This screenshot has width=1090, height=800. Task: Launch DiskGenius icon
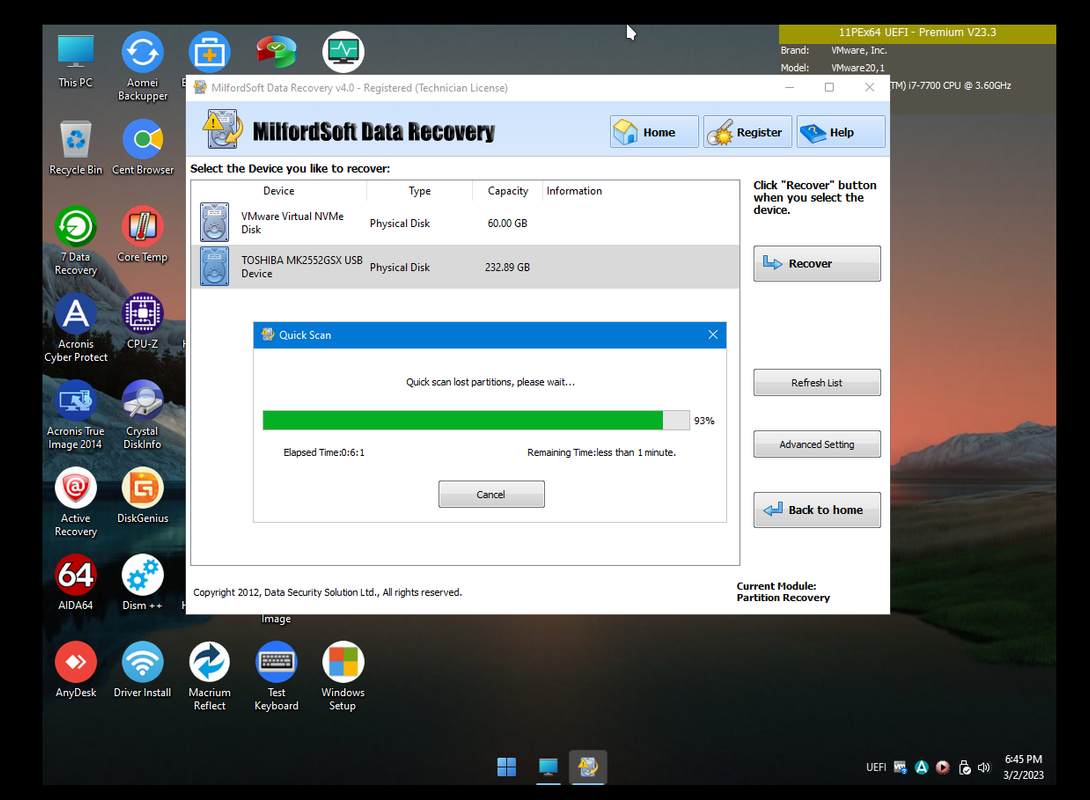pos(143,496)
